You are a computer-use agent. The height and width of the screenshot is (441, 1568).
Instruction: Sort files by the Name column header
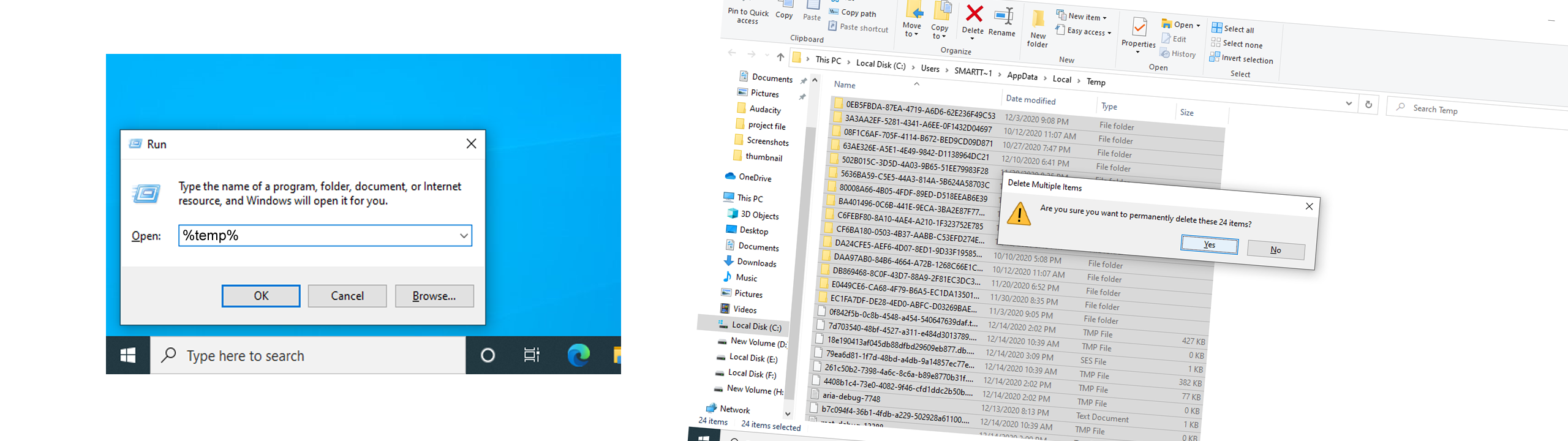845,85
